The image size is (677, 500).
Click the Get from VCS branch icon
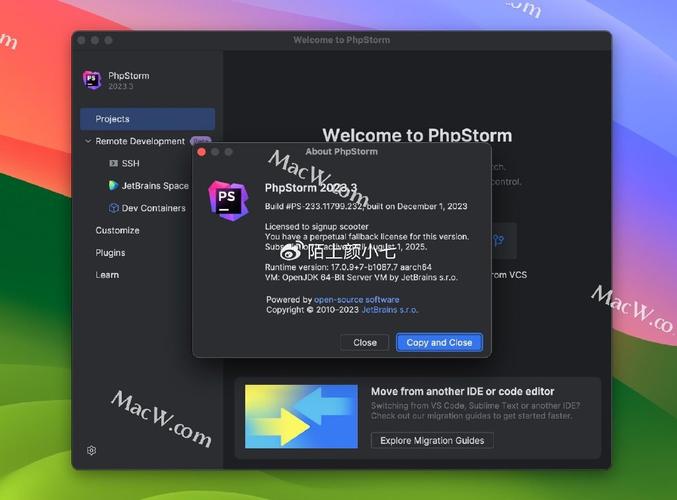499,240
